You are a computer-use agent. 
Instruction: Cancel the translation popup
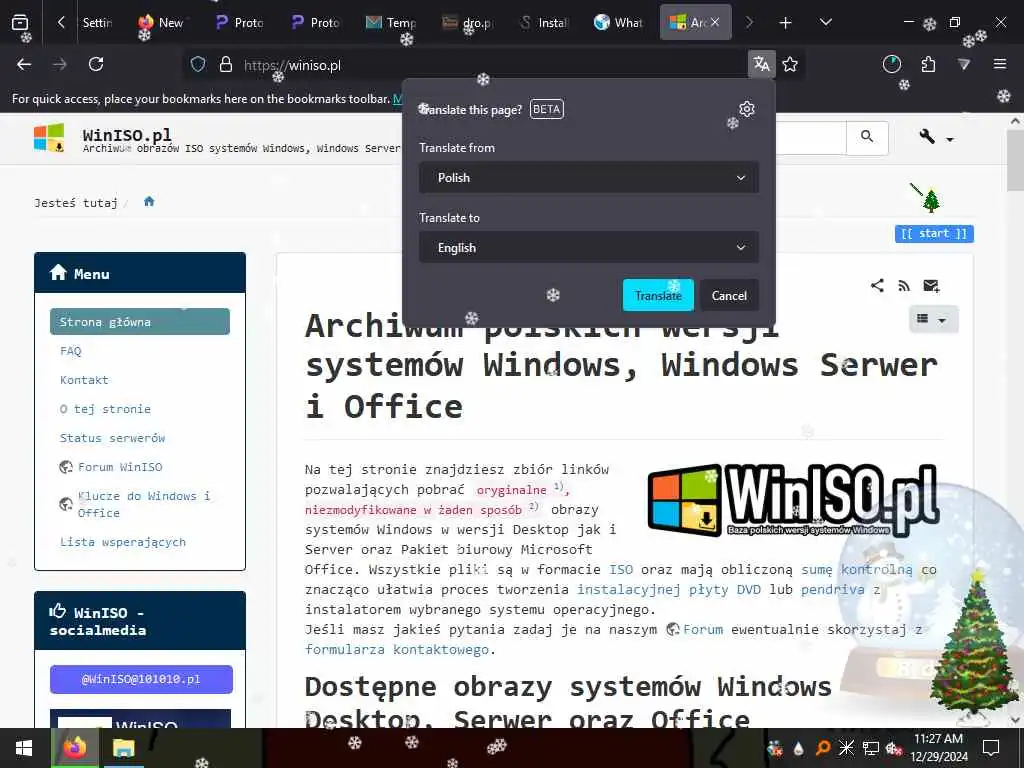tap(729, 295)
